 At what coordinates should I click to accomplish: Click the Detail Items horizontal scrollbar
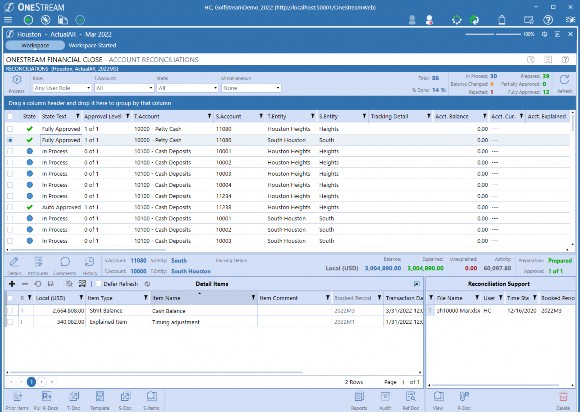tap(155, 372)
